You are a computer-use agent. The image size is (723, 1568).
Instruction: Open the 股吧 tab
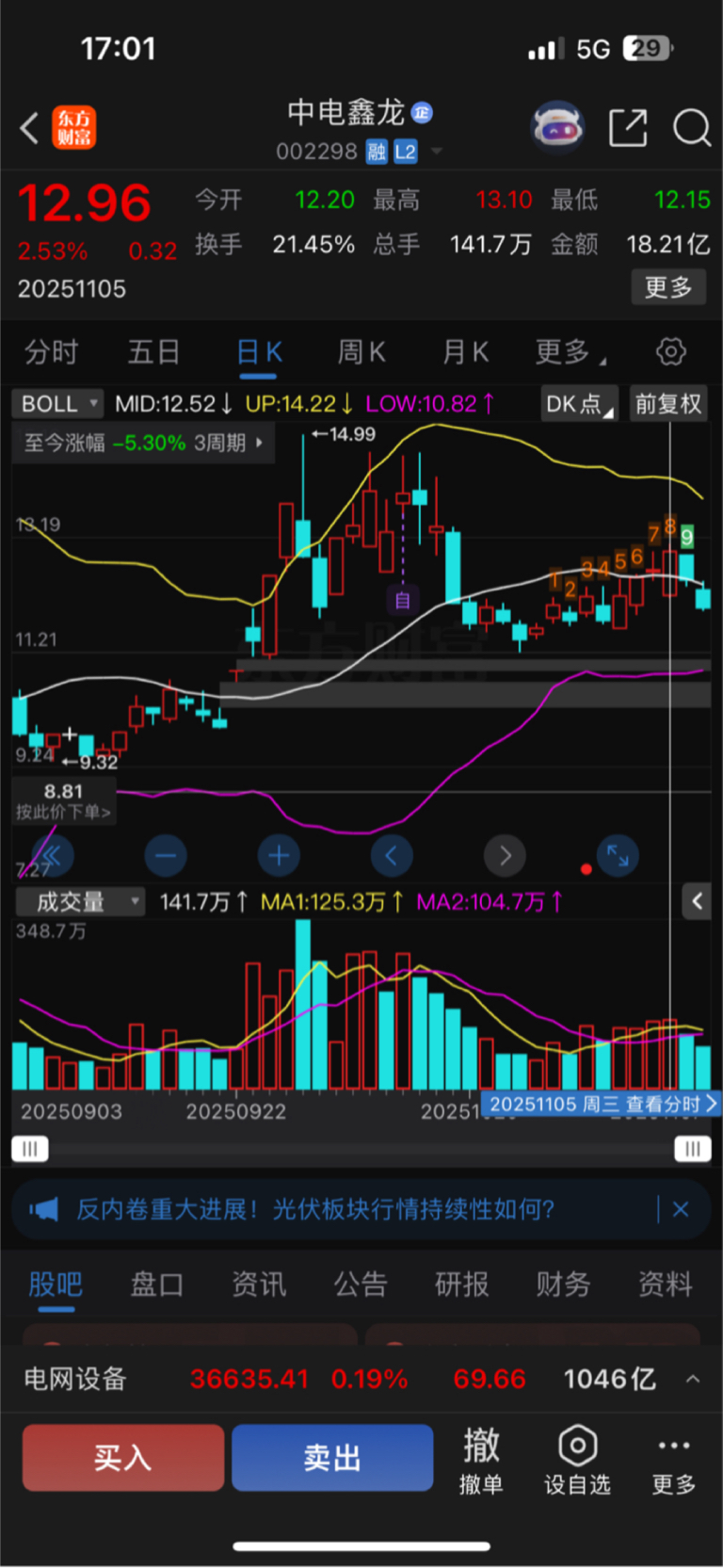(56, 1285)
